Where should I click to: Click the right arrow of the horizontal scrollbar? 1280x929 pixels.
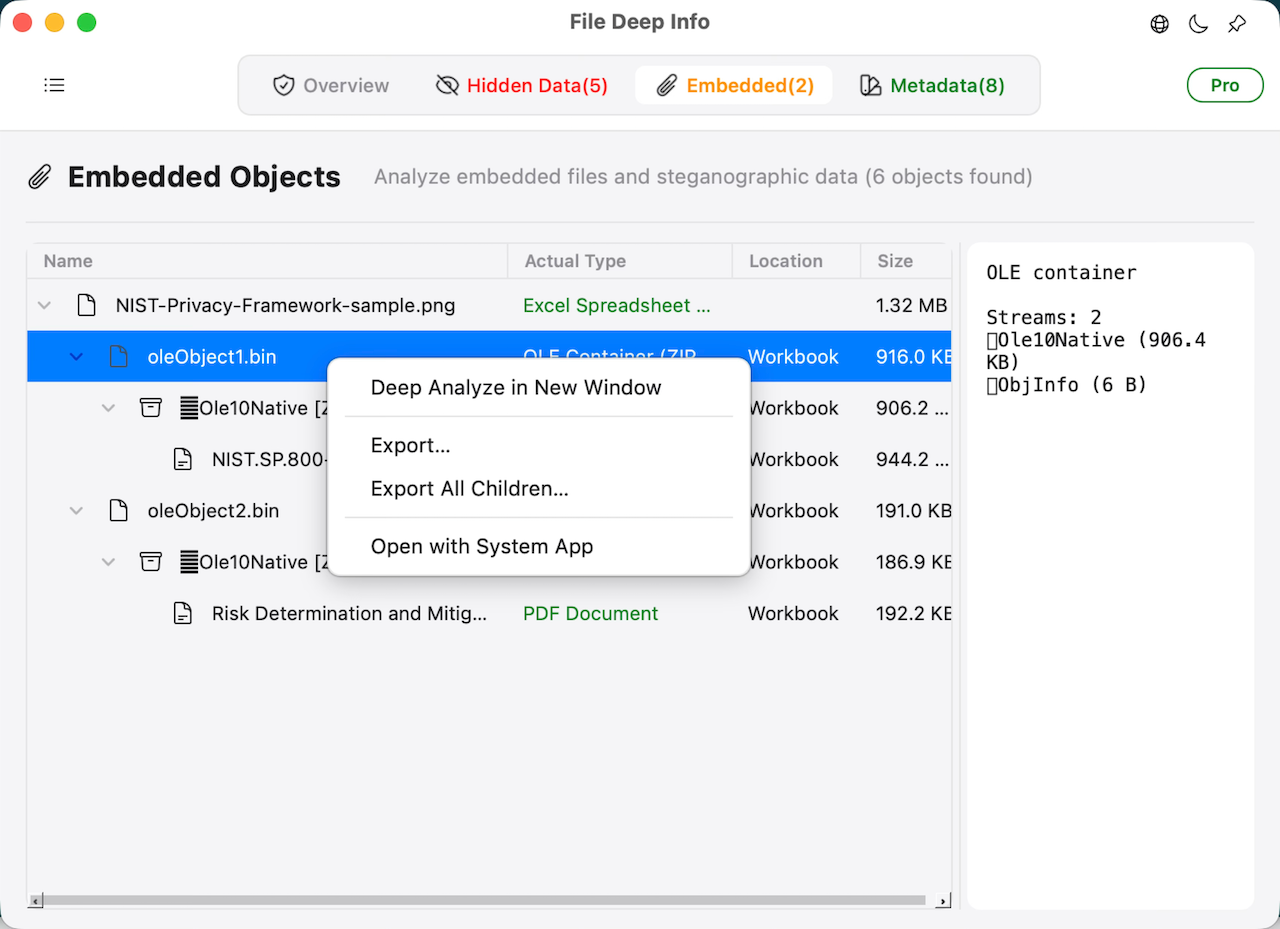tap(941, 900)
